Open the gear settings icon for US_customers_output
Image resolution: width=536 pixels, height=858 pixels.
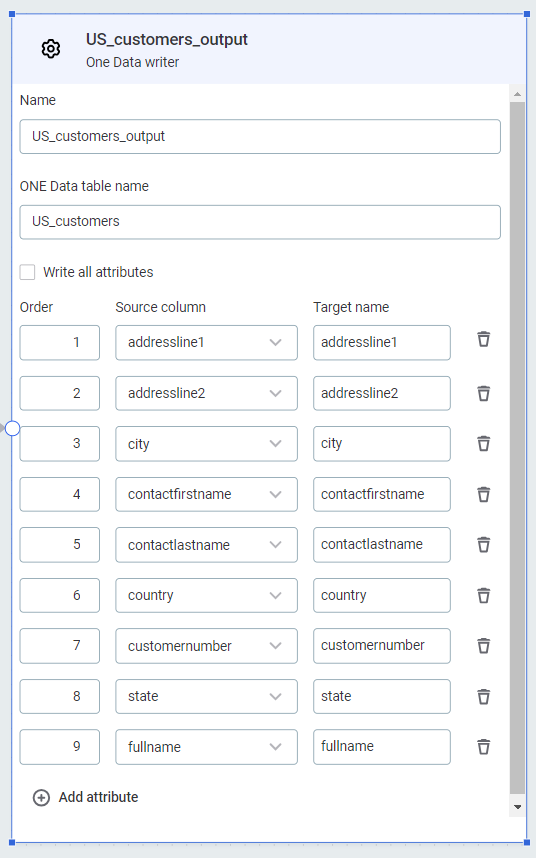[x=51, y=49]
